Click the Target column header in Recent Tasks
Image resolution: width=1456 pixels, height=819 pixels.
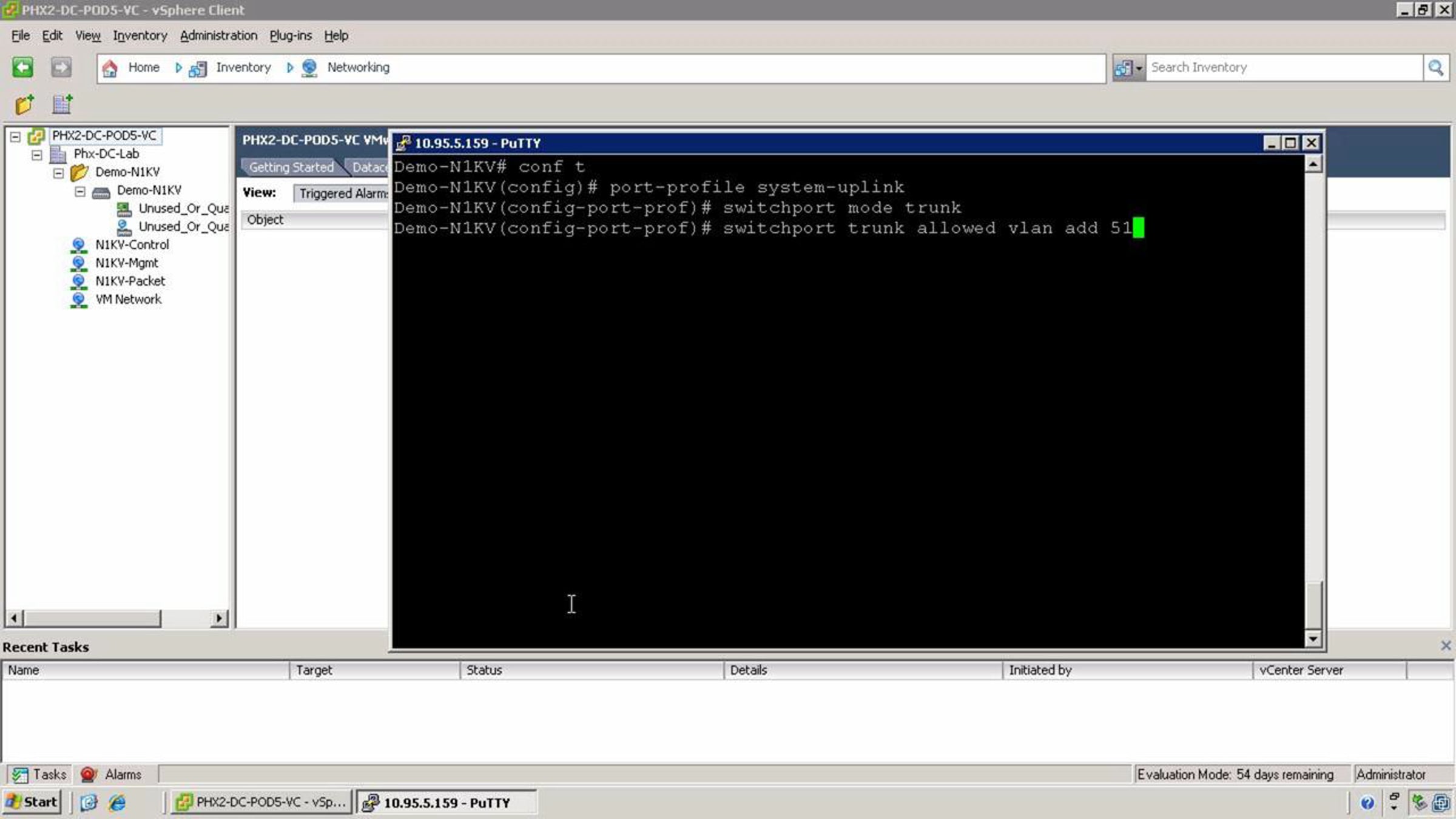[375, 670]
